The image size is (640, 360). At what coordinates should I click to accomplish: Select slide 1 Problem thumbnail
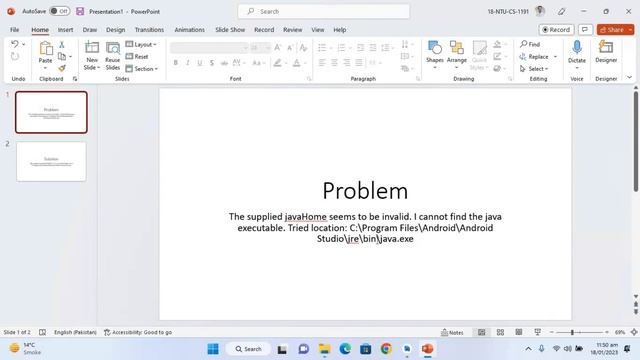pyautogui.click(x=51, y=112)
